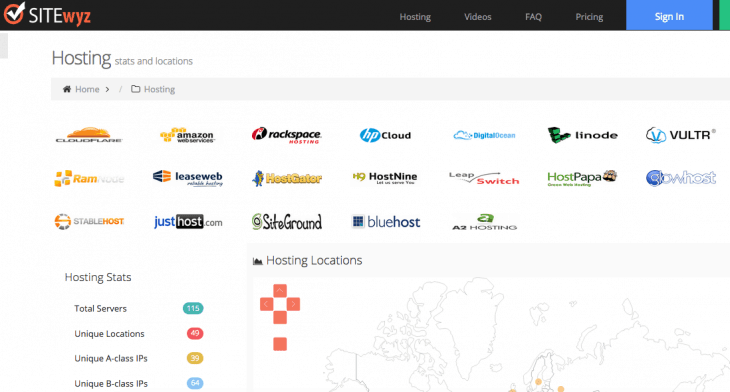Click the SITEwyz logo in the header
Viewport: 730px width, 392px height.
pyautogui.click(x=47, y=14)
